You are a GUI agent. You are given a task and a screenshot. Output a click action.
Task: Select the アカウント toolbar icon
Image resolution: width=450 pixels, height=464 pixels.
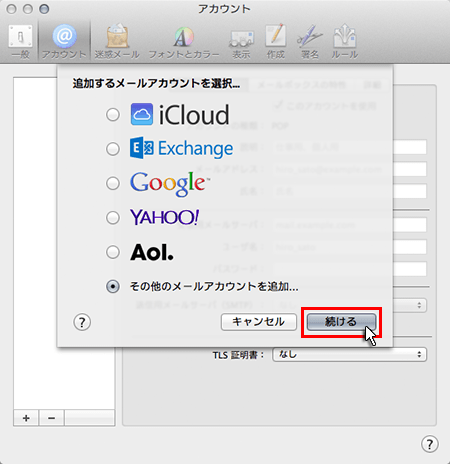(64, 41)
